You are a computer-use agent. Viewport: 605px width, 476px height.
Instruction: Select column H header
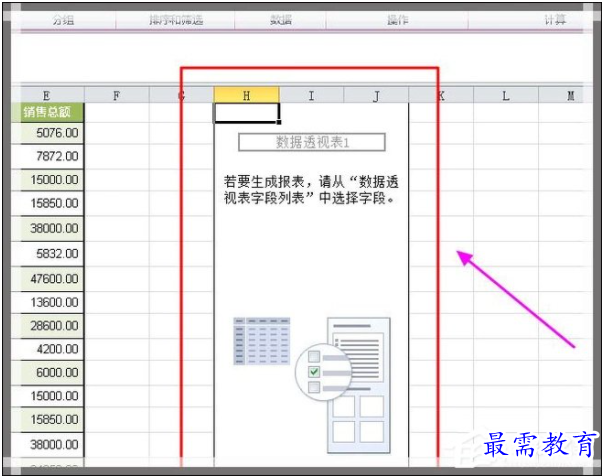coord(247,95)
